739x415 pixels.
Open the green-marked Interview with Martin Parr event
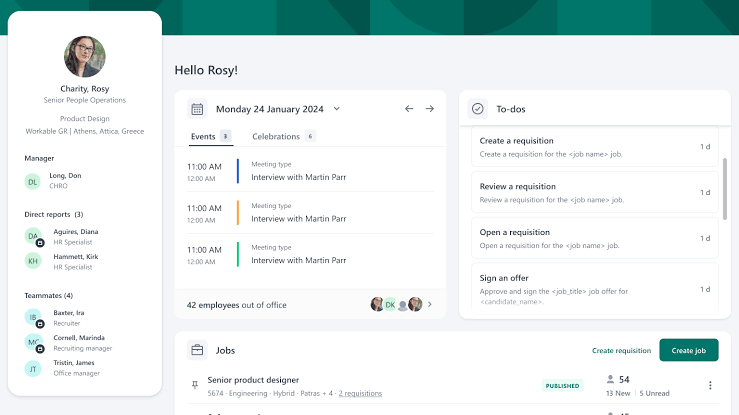click(x=310, y=254)
